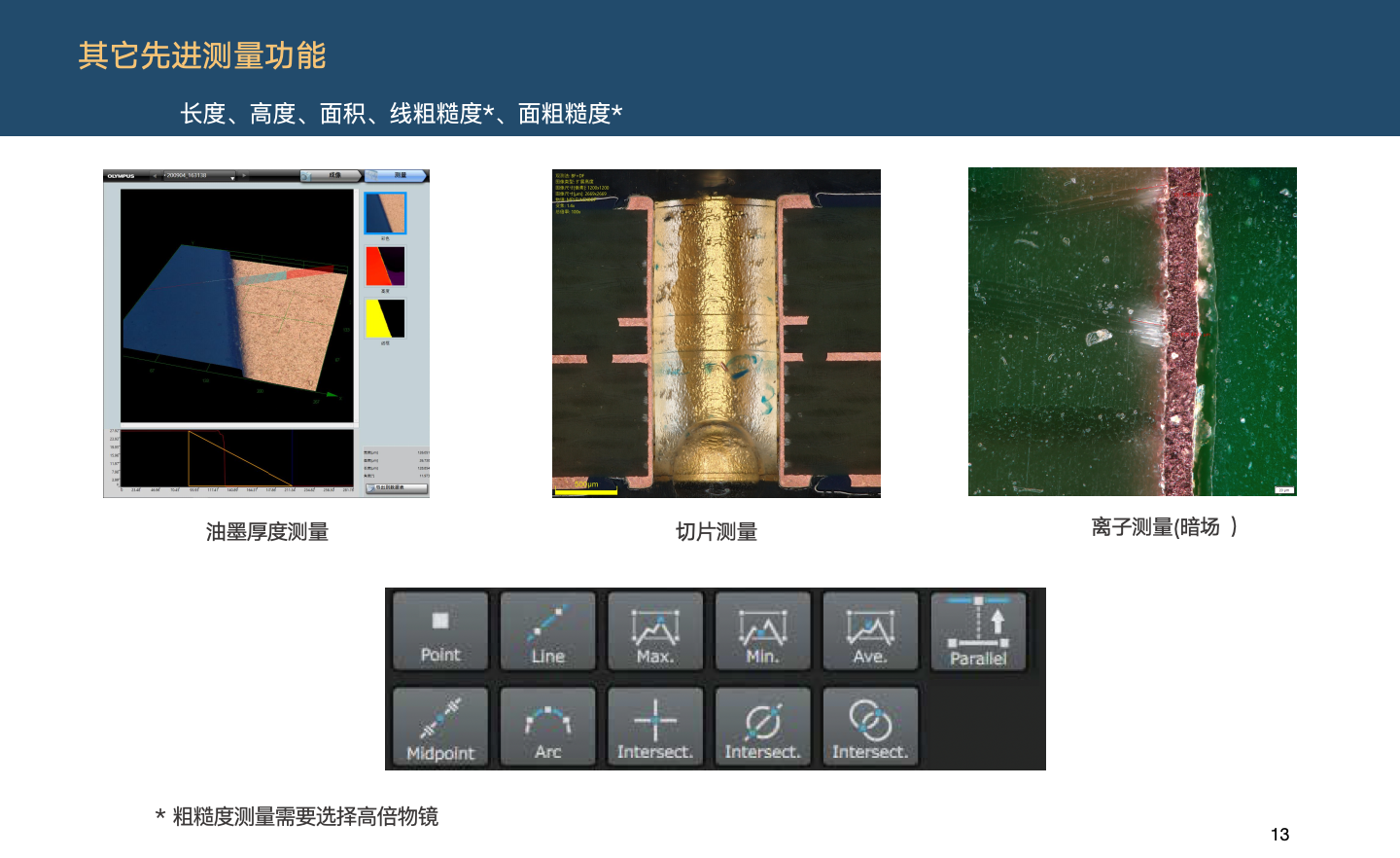The image size is (1400, 858).
Task: Go to previous file with left arrow
Action: 156,176
